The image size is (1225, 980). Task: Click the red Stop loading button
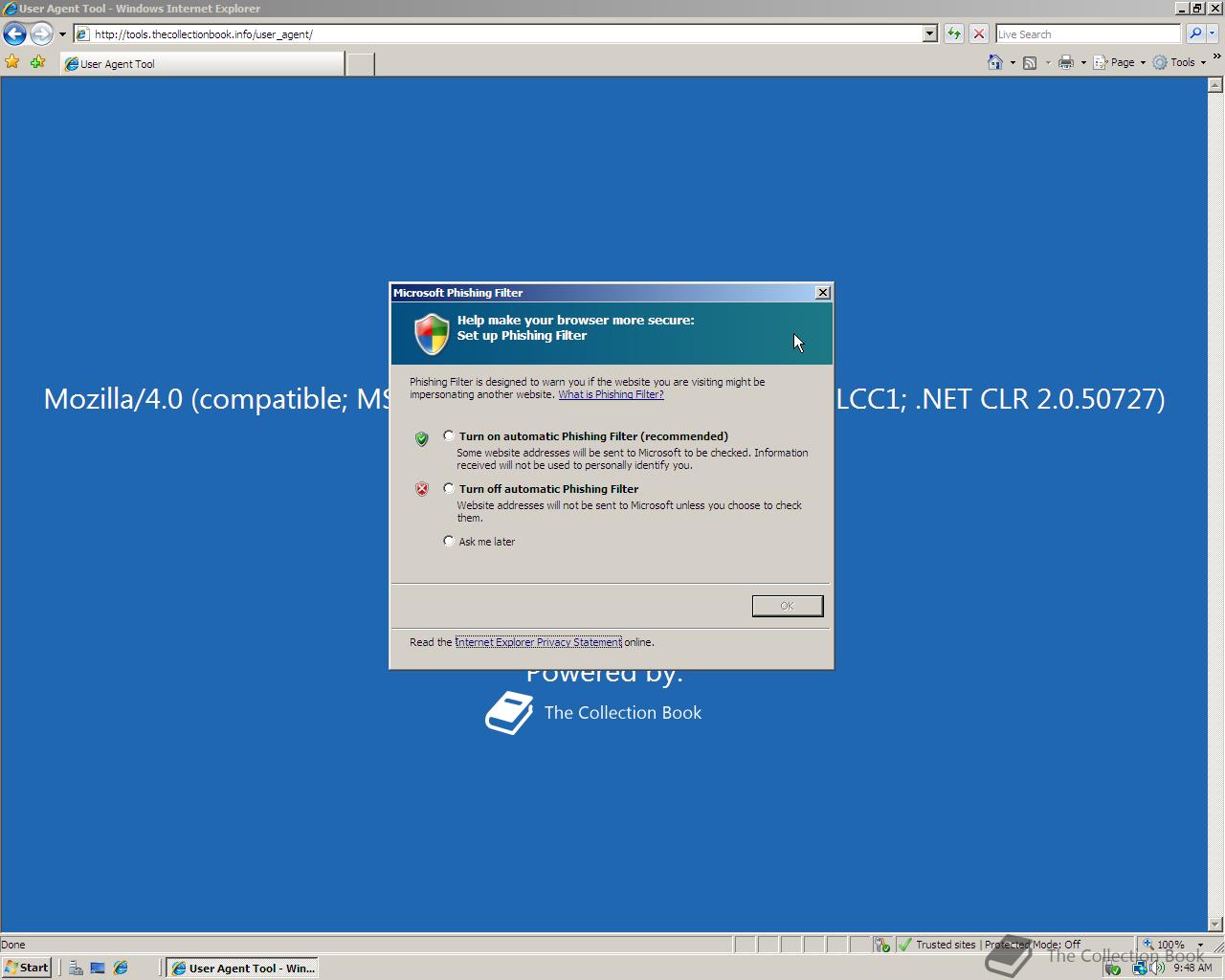[x=978, y=33]
